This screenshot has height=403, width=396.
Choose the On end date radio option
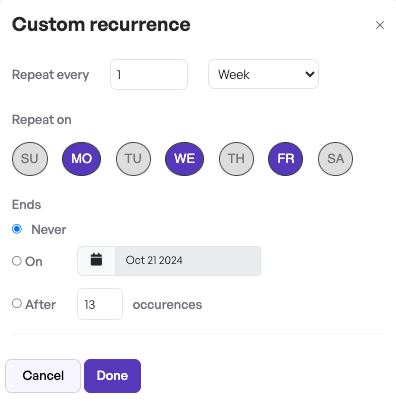pyautogui.click(x=17, y=261)
